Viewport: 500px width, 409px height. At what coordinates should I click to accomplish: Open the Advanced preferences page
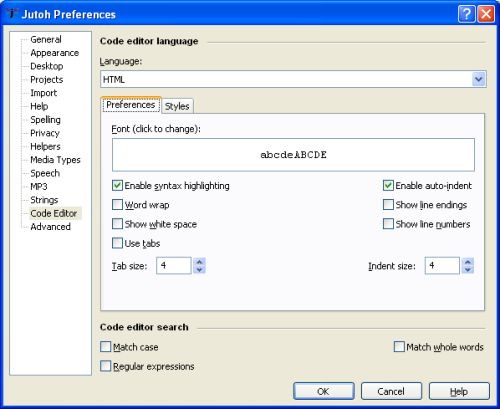pyautogui.click(x=50, y=227)
